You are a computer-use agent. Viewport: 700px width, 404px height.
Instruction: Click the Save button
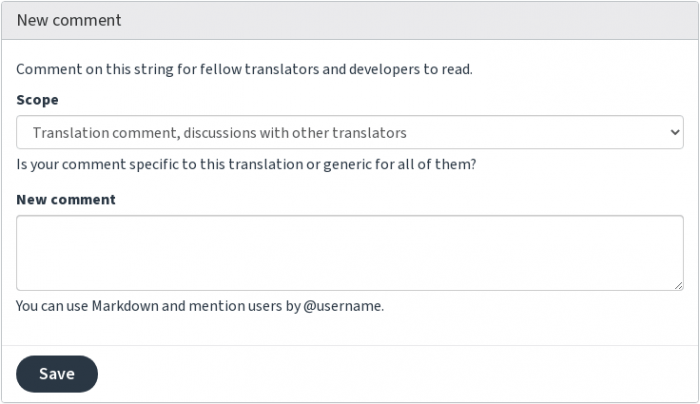57,374
